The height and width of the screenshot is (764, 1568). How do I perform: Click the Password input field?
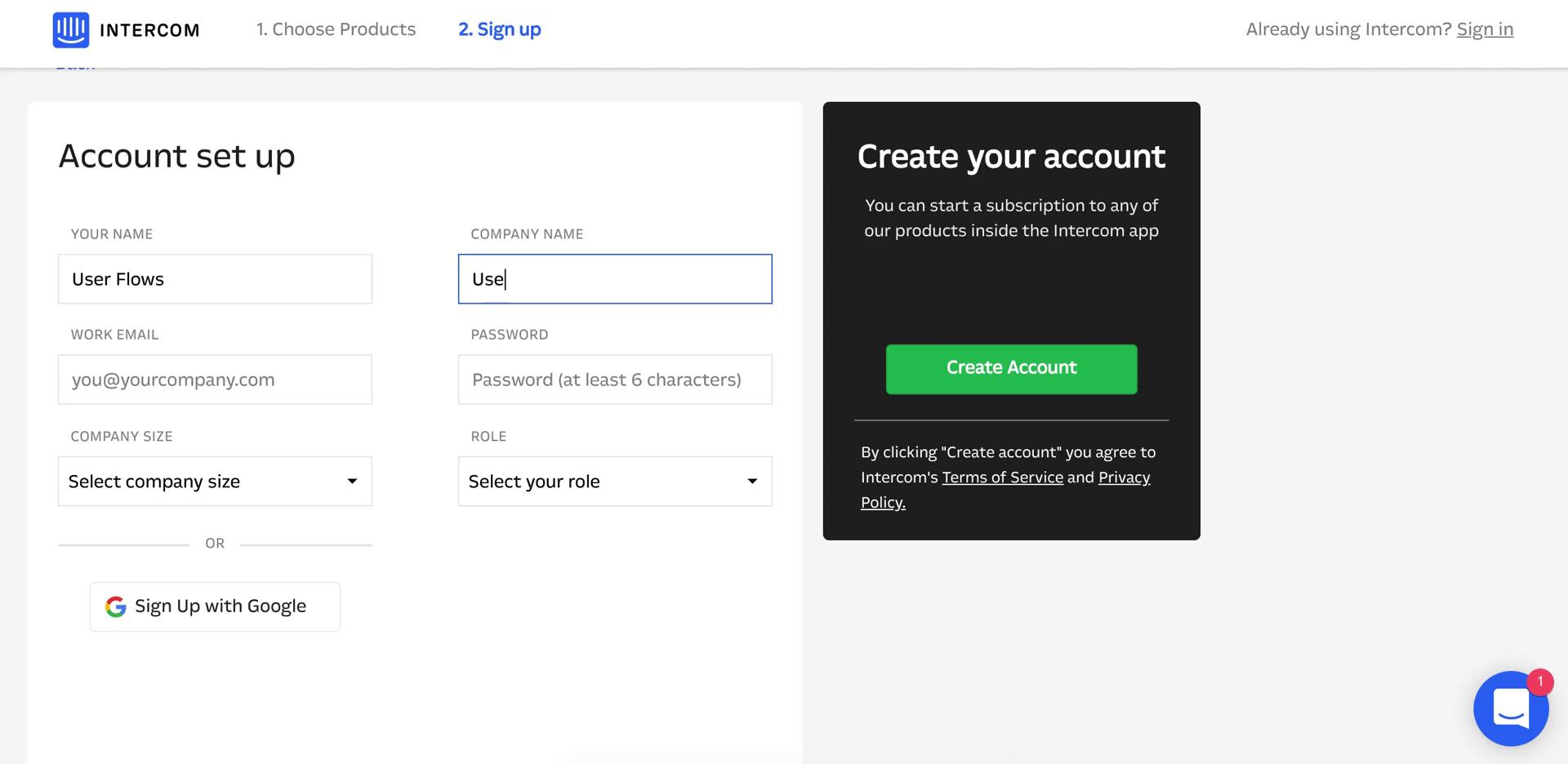pos(615,380)
